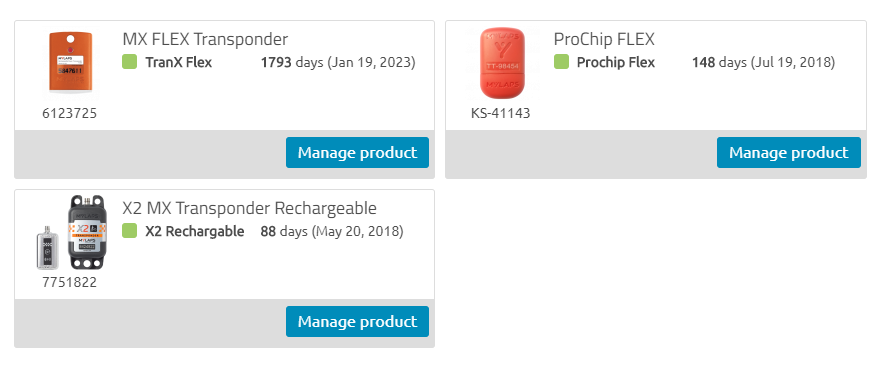Open X2 MX Transponder Rechargeable title
The image size is (894, 386).
(250, 209)
